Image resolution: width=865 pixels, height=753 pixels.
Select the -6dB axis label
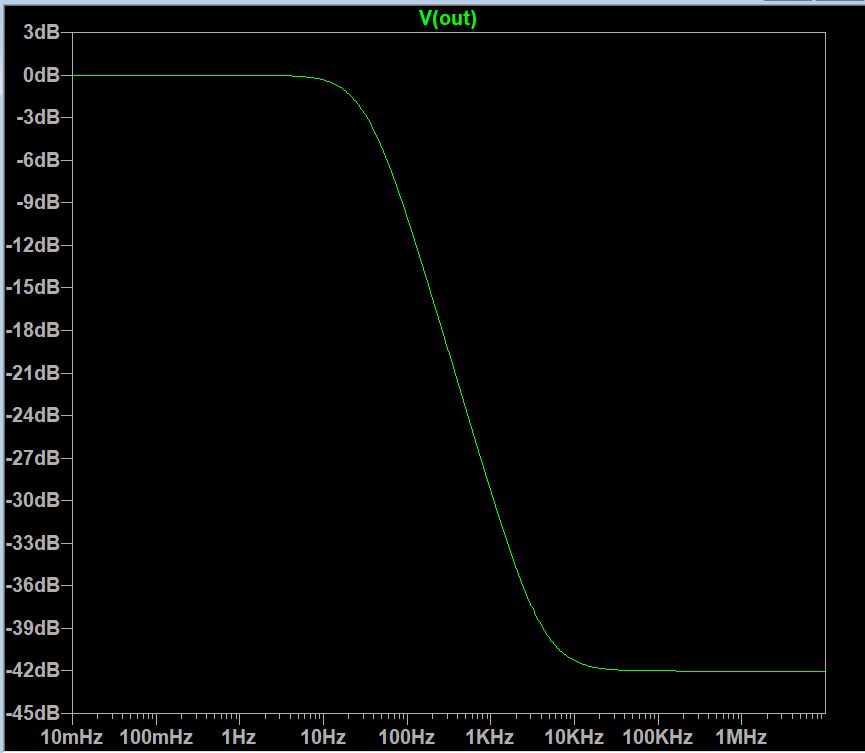(38, 160)
